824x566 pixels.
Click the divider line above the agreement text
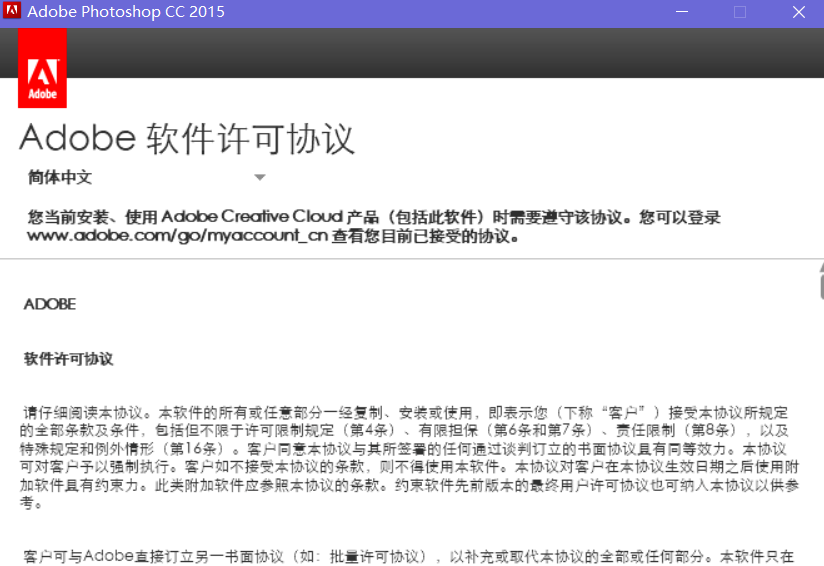[x=400, y=259]
